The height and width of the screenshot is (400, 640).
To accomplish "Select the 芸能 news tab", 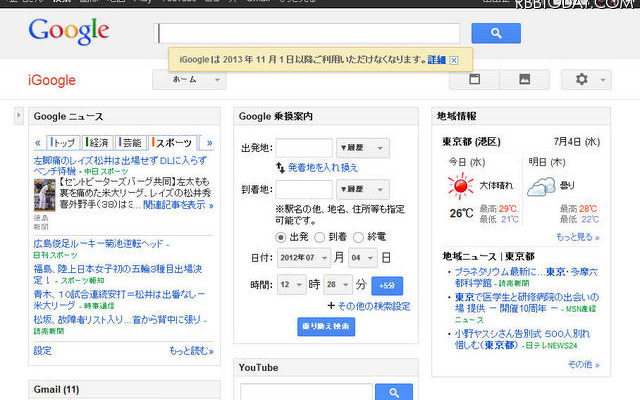I will (131, 142).
